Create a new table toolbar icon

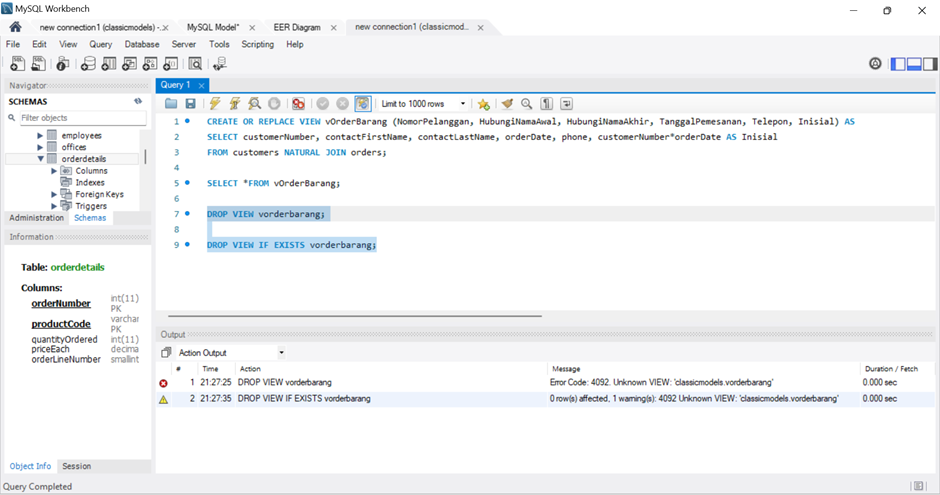tap(109, 64)
